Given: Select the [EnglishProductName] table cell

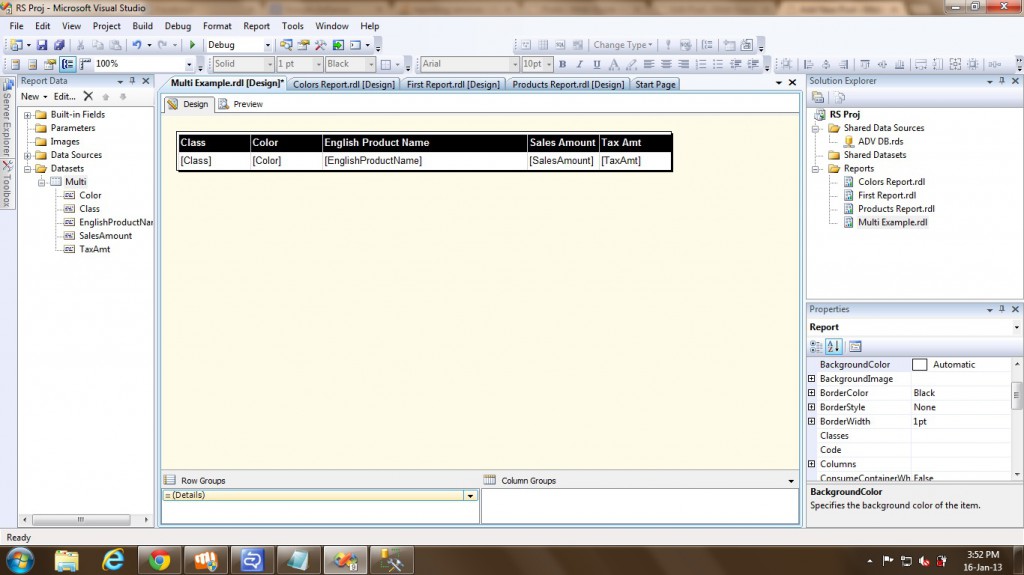Looking at the screenshot, I should point(424,160).
